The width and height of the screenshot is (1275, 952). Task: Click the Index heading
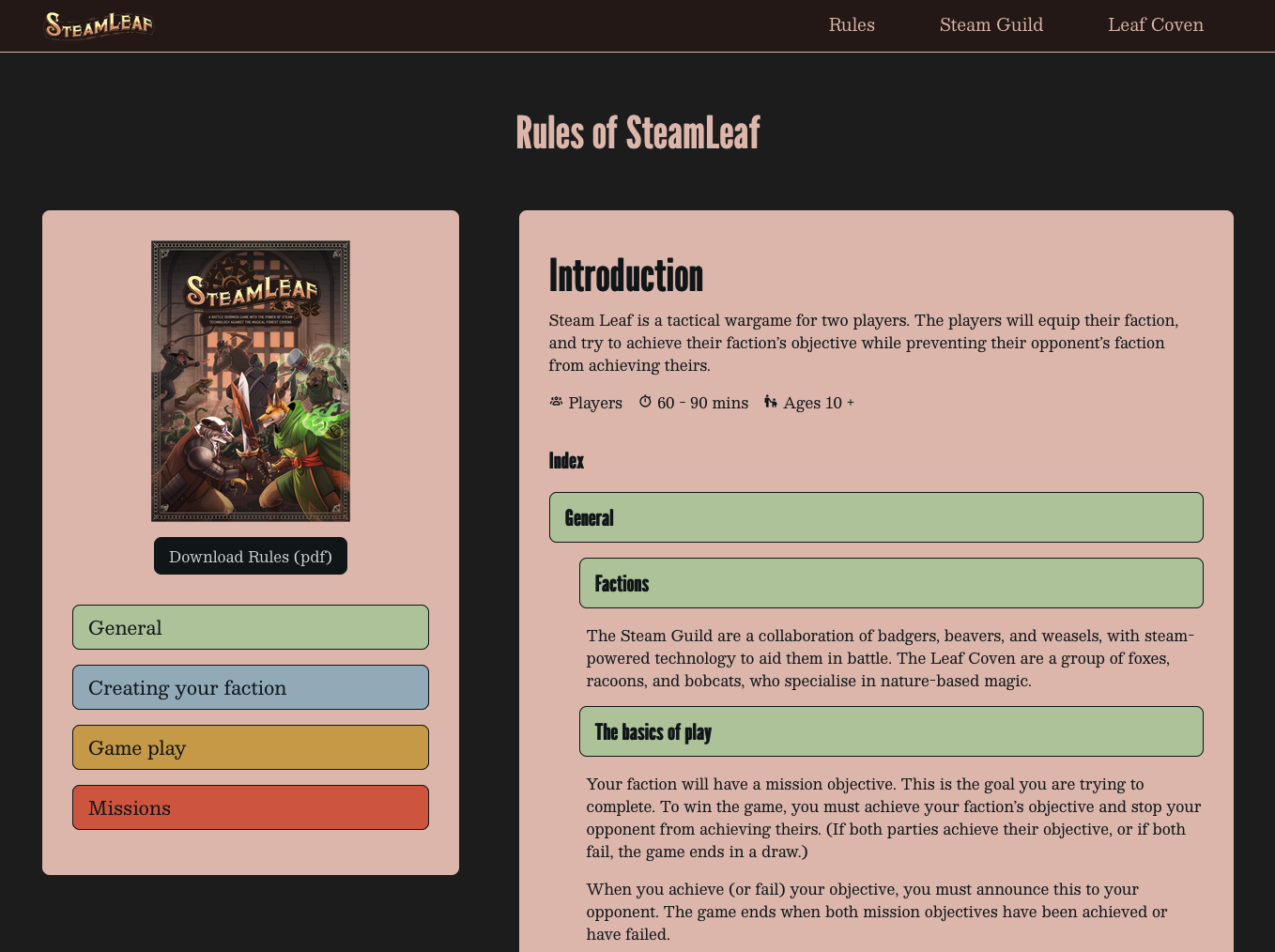pos(566,461)
